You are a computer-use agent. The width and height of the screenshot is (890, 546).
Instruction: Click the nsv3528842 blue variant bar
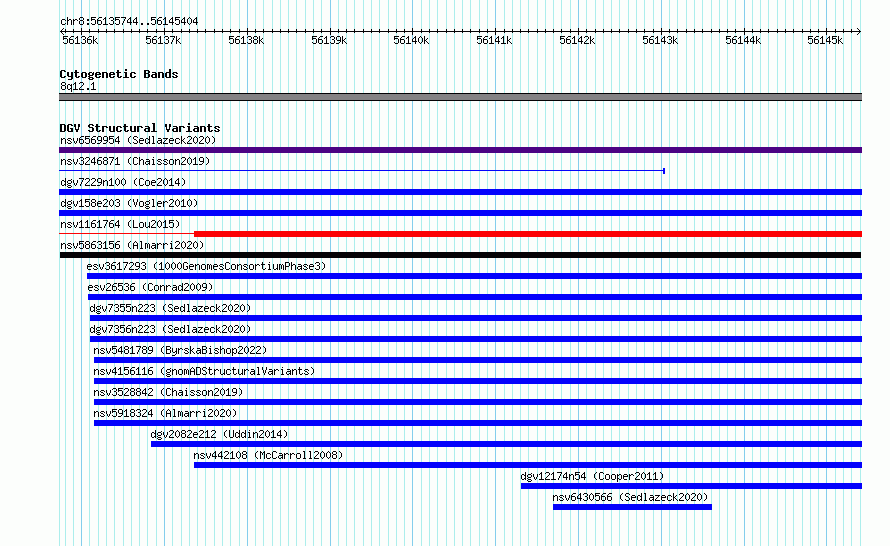(x=478, y=402)
